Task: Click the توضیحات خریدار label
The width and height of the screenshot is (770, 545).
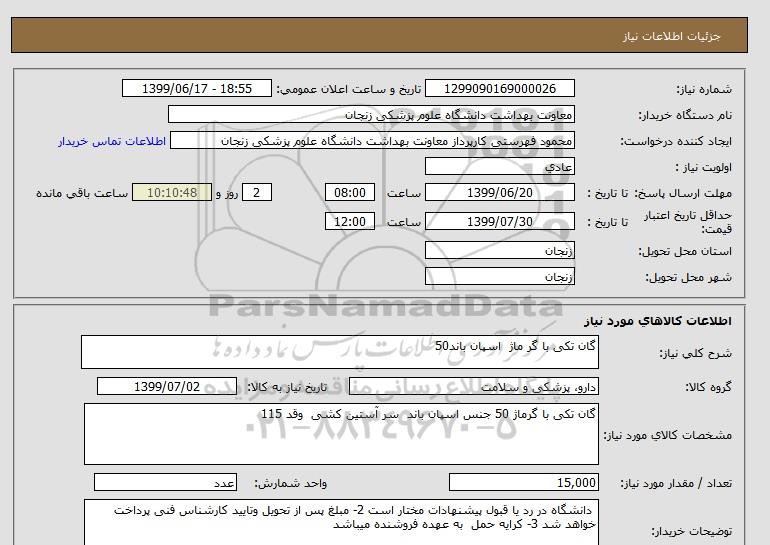Action: pos(691,531)
